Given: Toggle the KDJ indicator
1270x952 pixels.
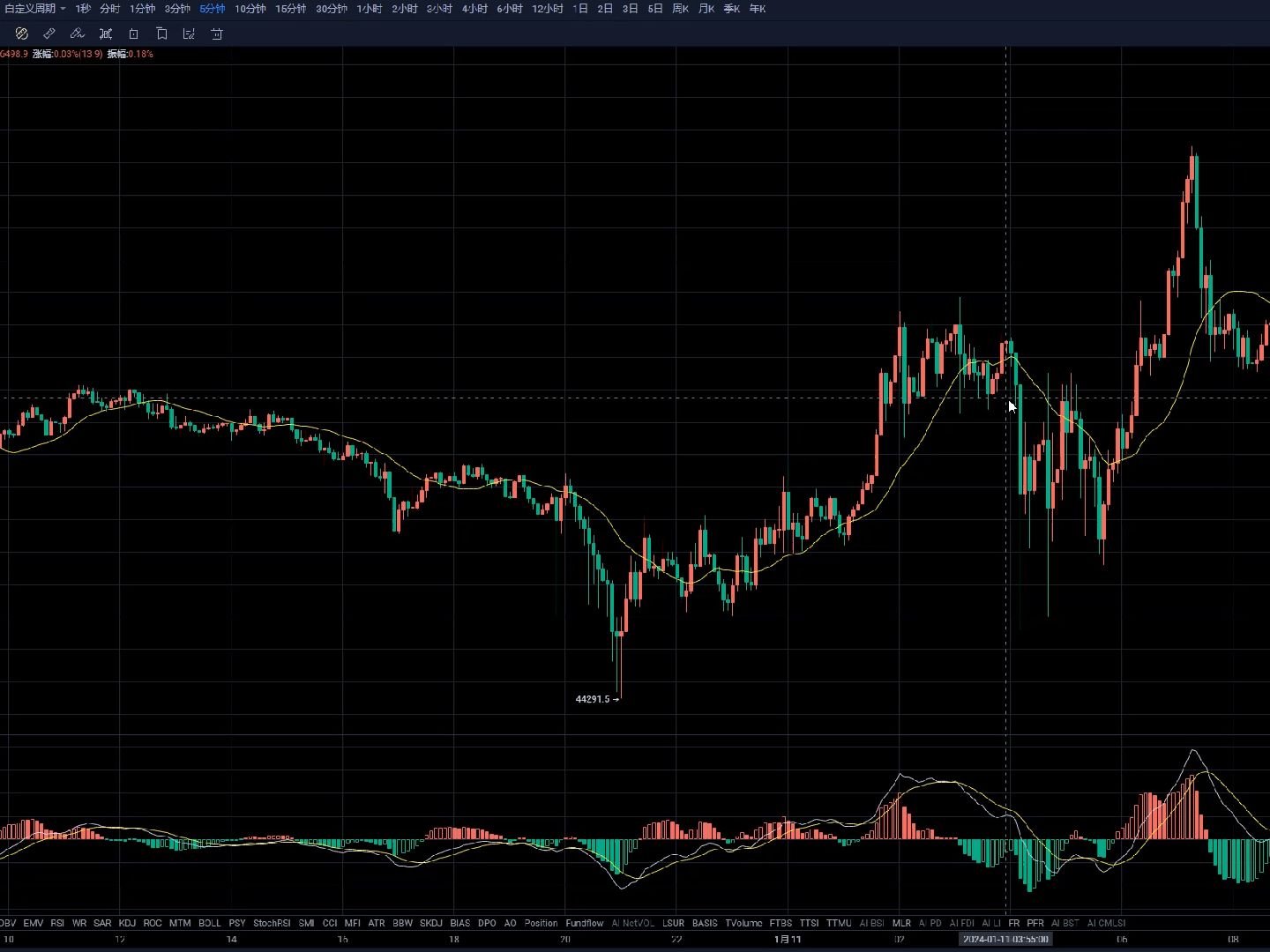Looking at the screenshot, I should coord(127,923).
